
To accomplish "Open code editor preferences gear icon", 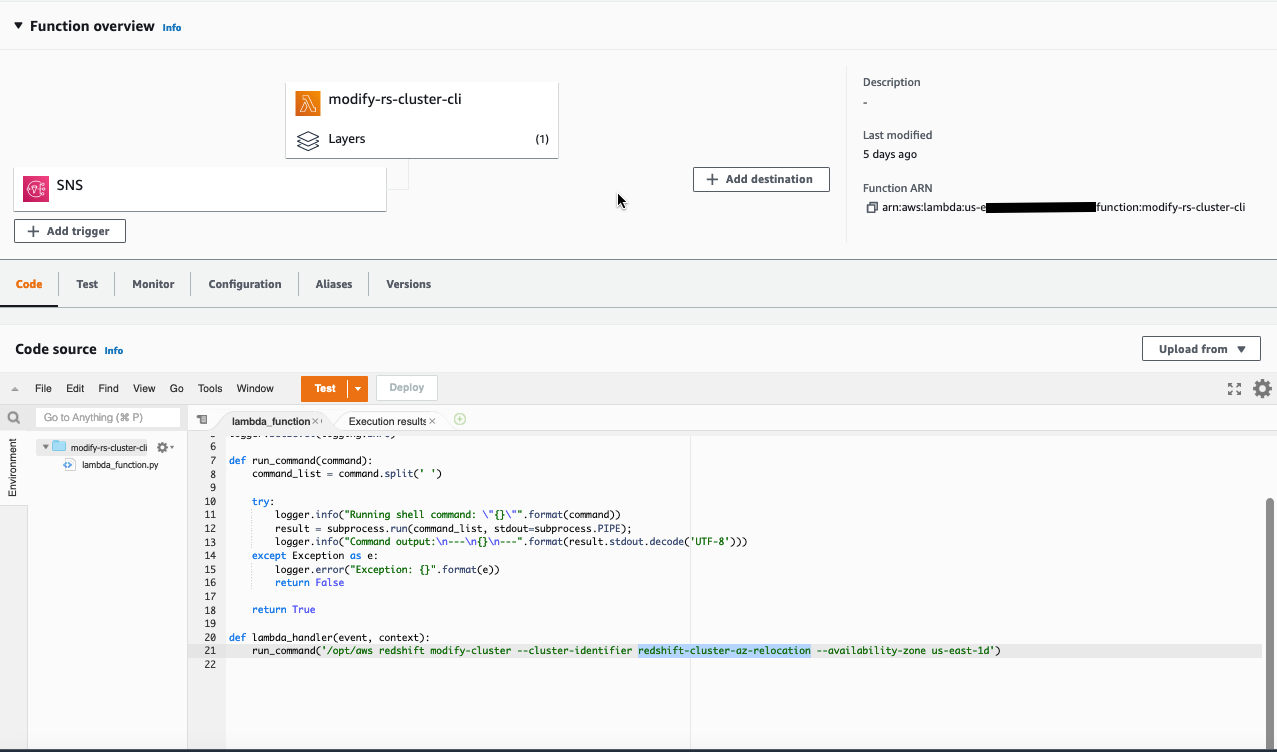I will pos(1262,389).
